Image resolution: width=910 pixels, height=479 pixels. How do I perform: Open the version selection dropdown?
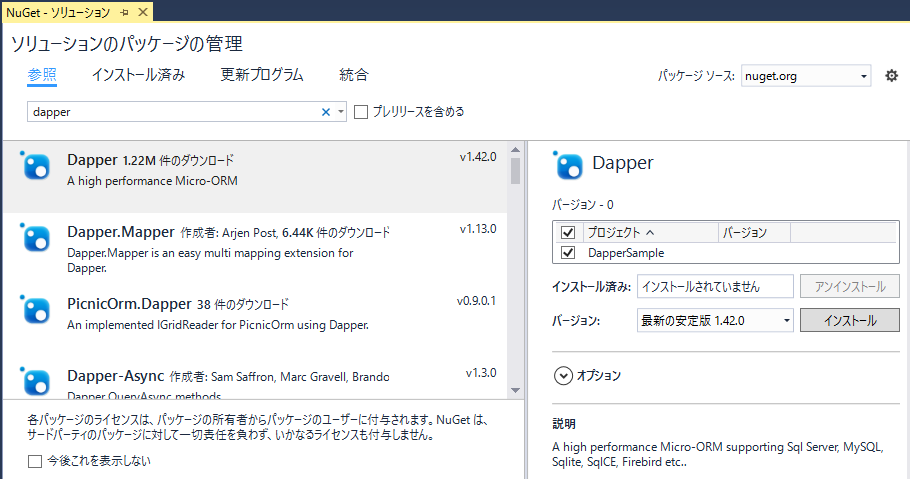click(786, 320)
